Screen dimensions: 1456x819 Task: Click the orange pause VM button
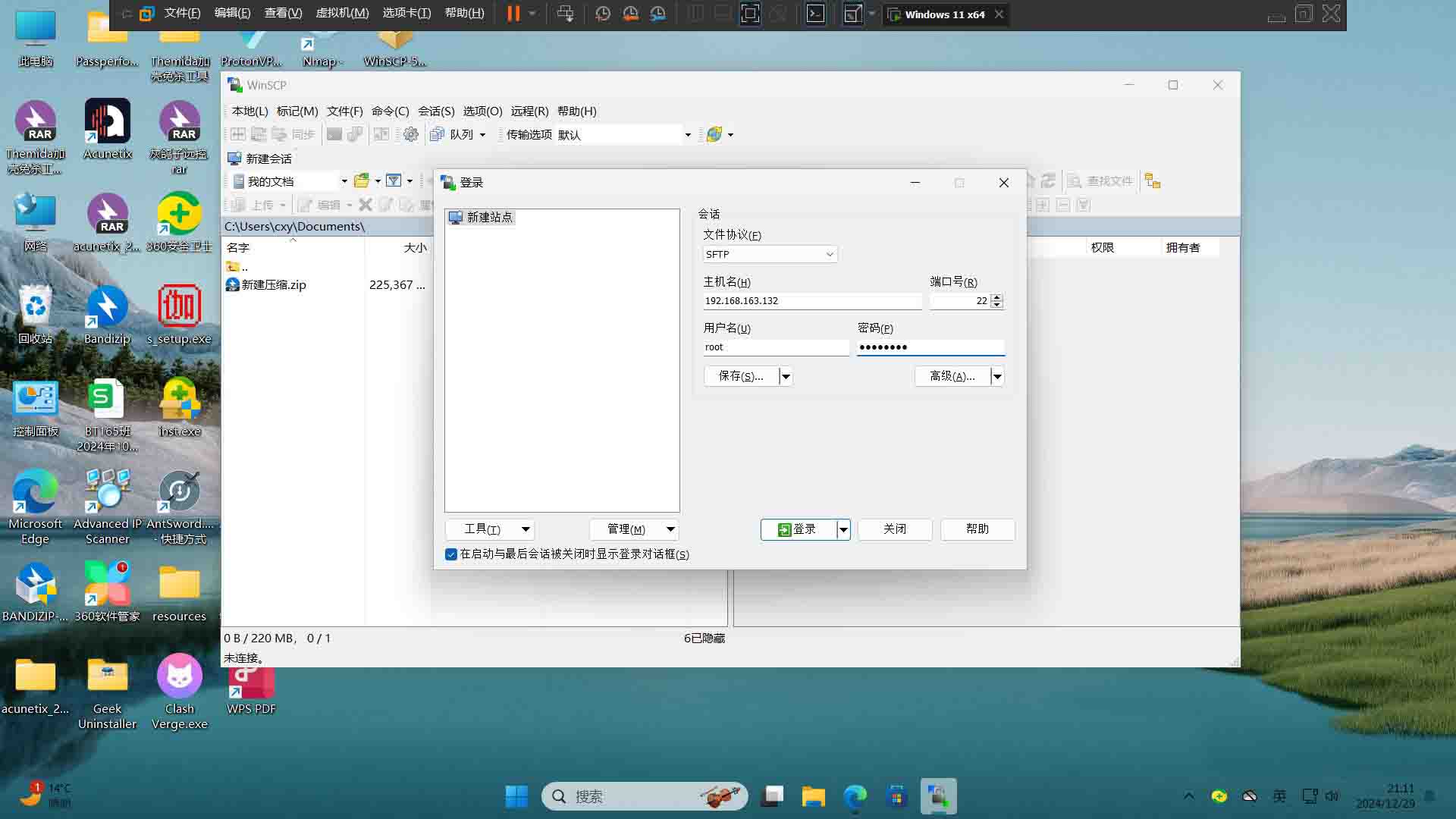pyautogui.click(x=513, y=14)
